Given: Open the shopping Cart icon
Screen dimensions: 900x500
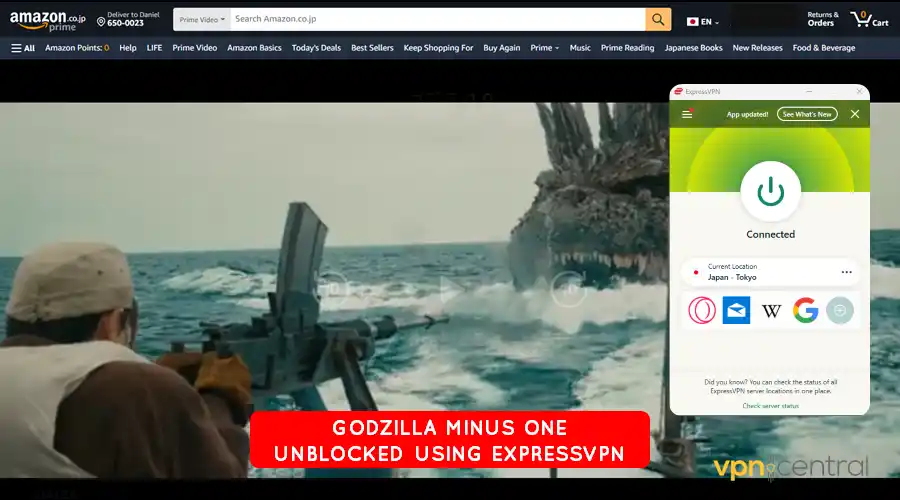Looking at the screenshot, I should 869,20.
